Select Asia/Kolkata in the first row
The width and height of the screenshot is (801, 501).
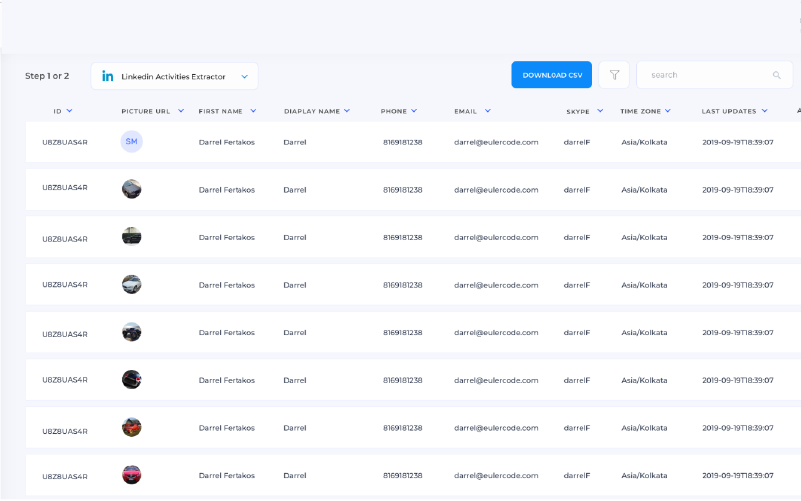click(644, 142)
